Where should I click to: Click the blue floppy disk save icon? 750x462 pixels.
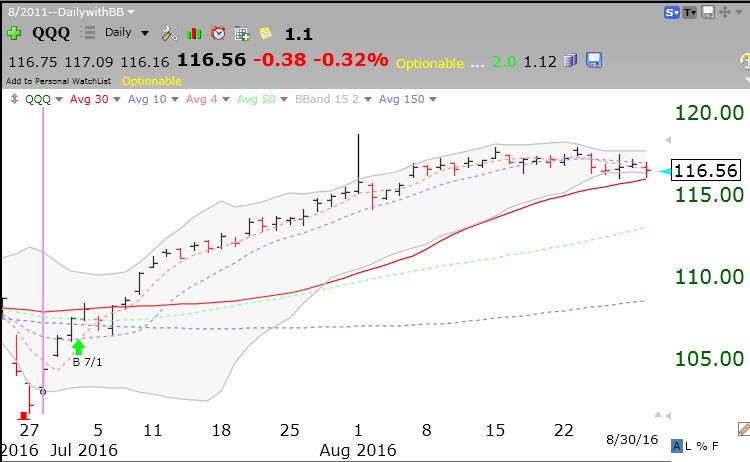[594, 60]
